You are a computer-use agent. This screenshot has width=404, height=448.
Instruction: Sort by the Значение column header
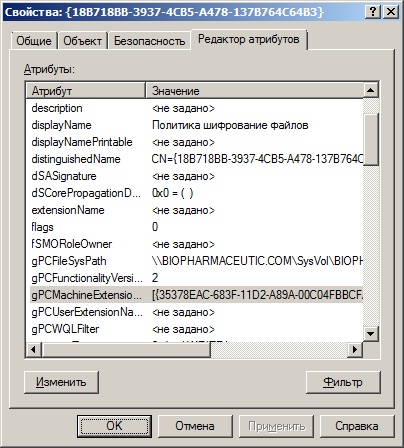pos(254,90)
